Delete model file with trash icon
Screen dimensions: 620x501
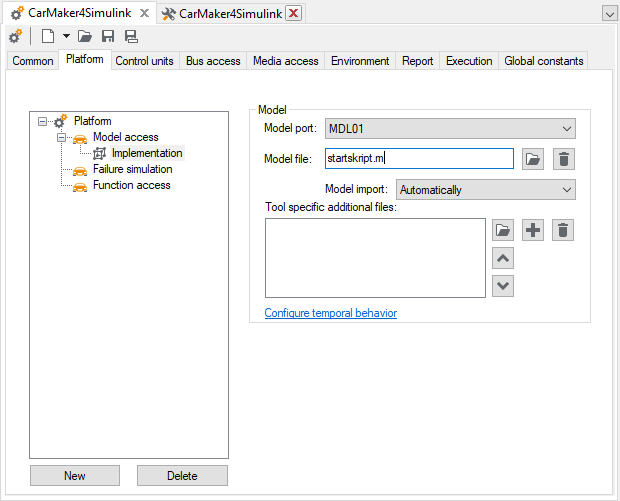pyautogui.click(x=564, y=159)
